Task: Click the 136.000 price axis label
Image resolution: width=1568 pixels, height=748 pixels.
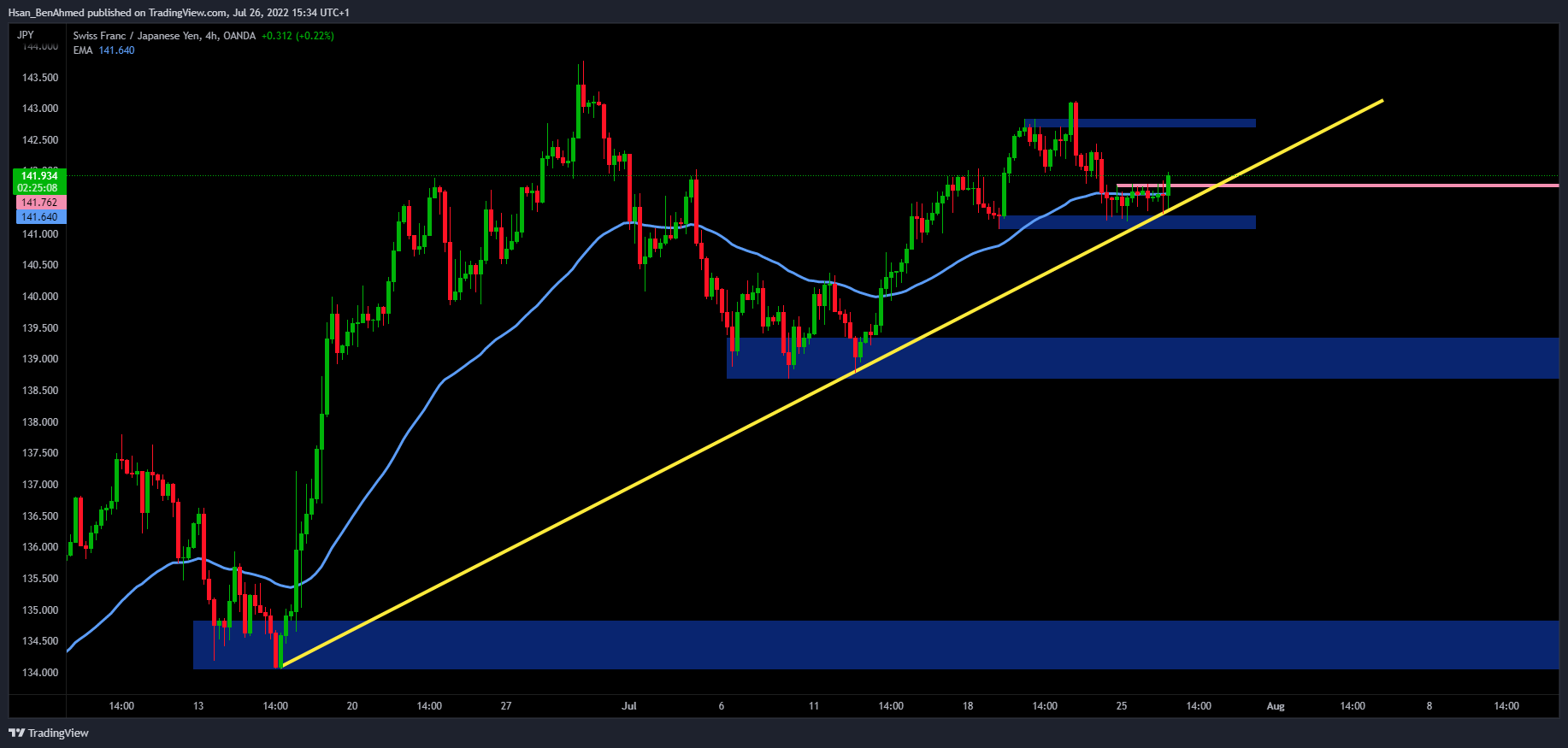Action: click(x=40, y=547)
